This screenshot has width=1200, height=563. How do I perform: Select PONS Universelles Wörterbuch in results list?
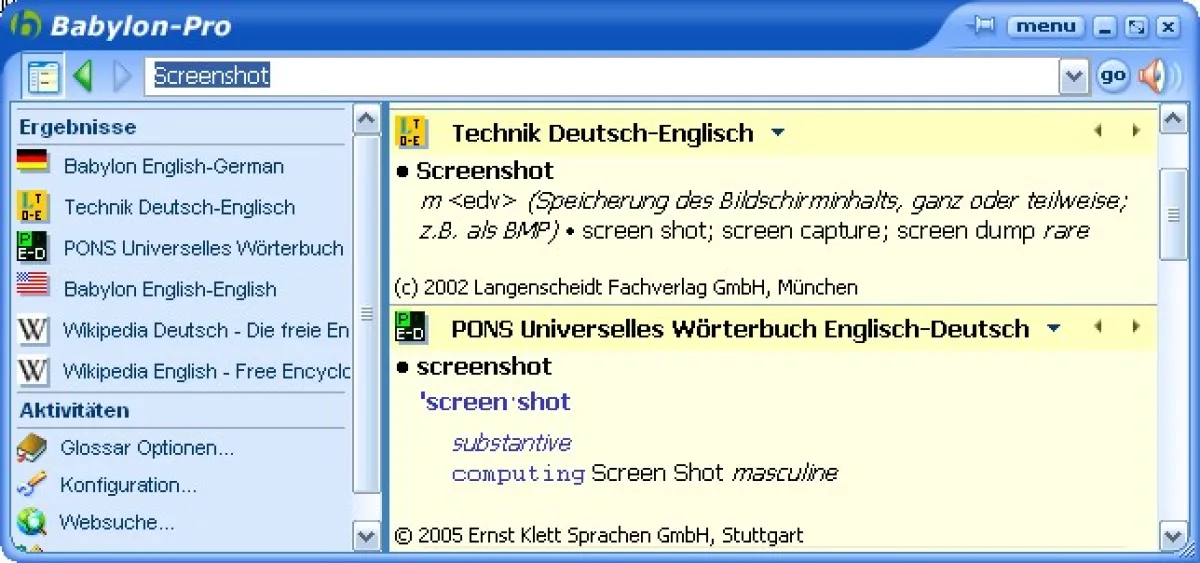click(x=204, y=248)
